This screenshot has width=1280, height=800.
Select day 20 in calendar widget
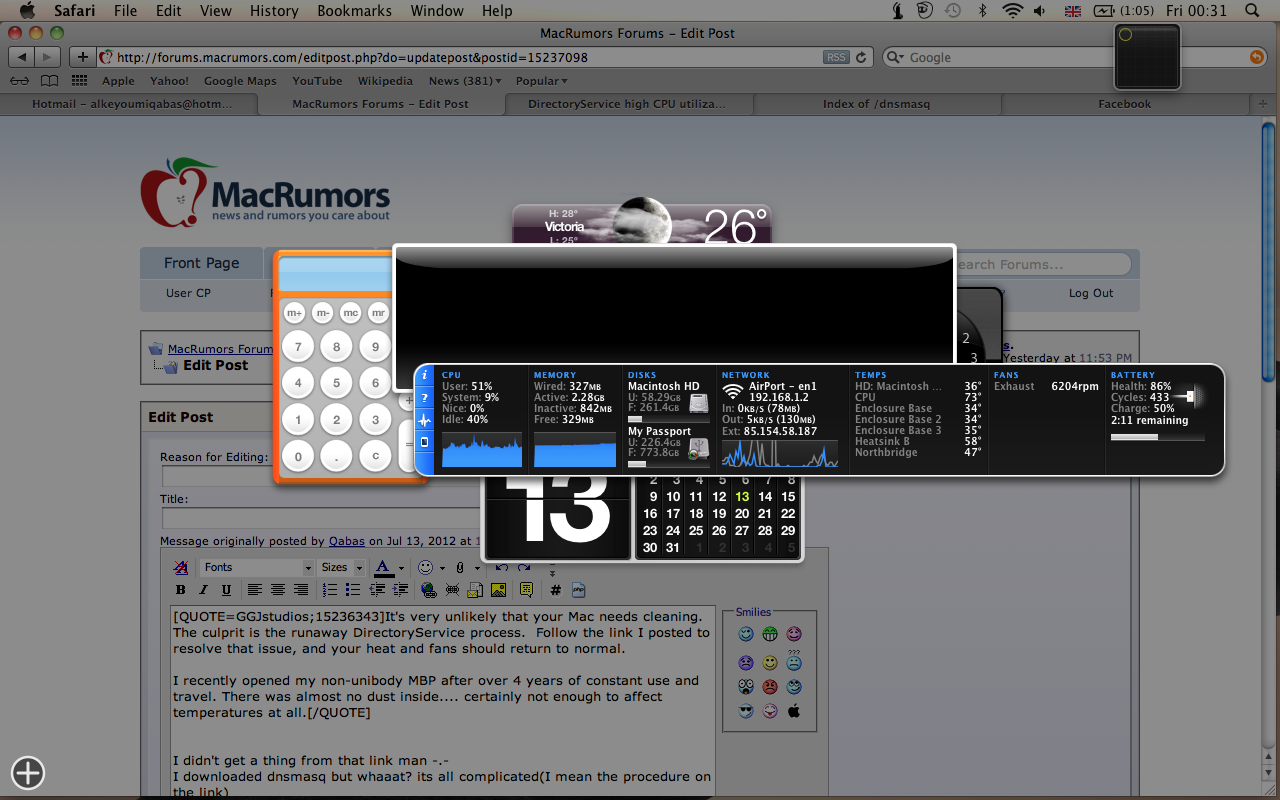coord(742,513)
